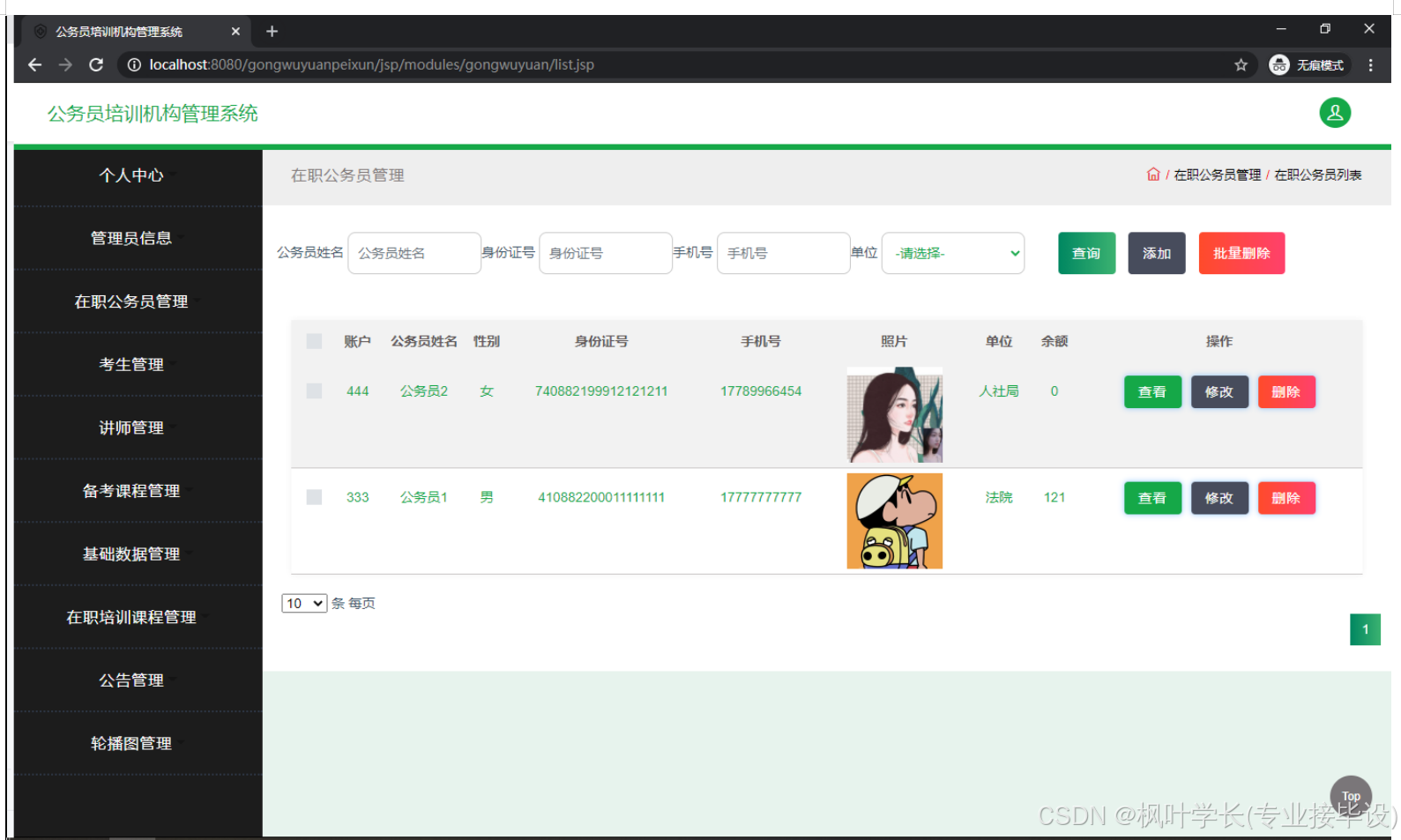
Task: Click the 添加 button
Action: click(1156, 253)
